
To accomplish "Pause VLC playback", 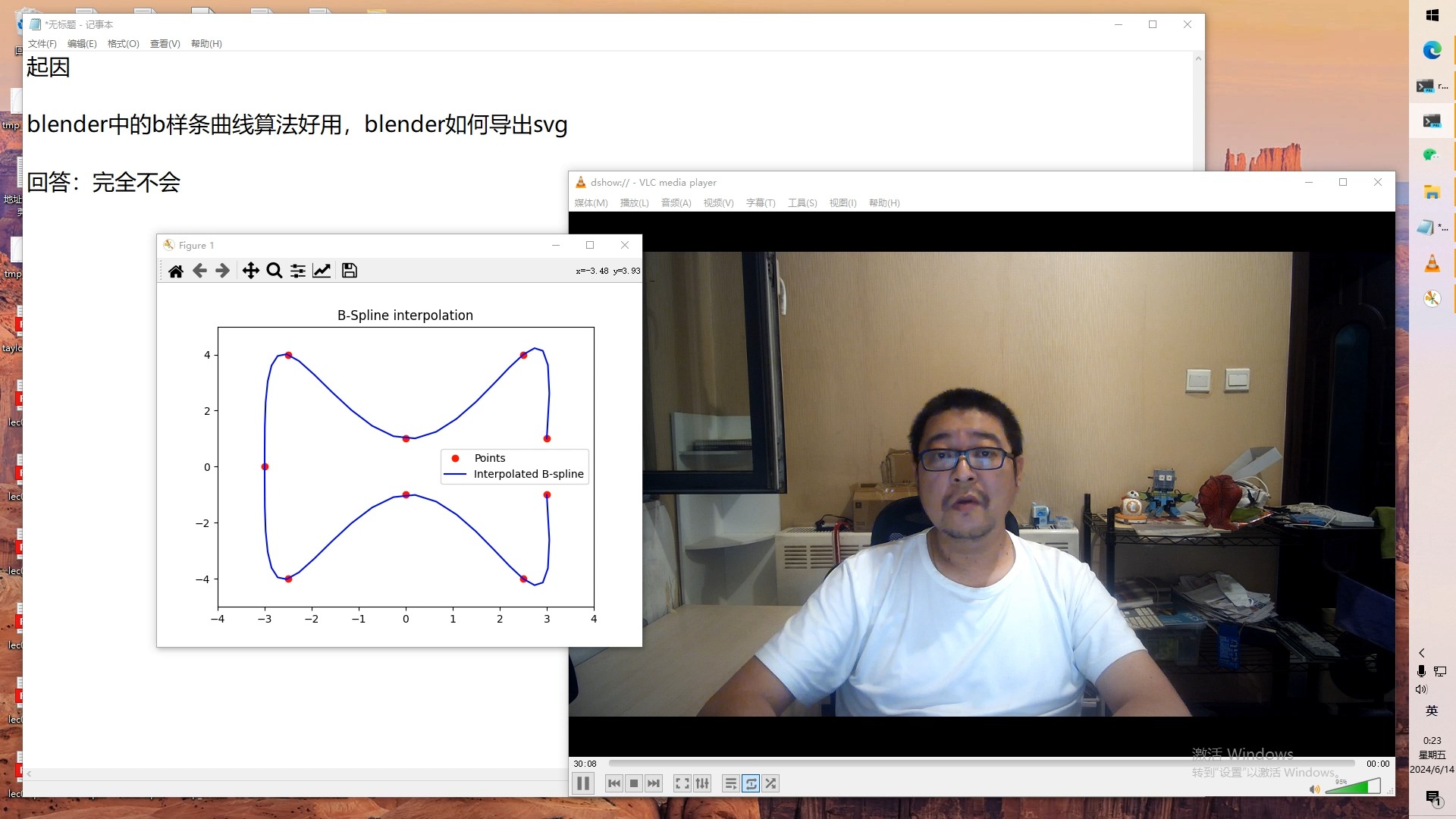I will 583,783.
